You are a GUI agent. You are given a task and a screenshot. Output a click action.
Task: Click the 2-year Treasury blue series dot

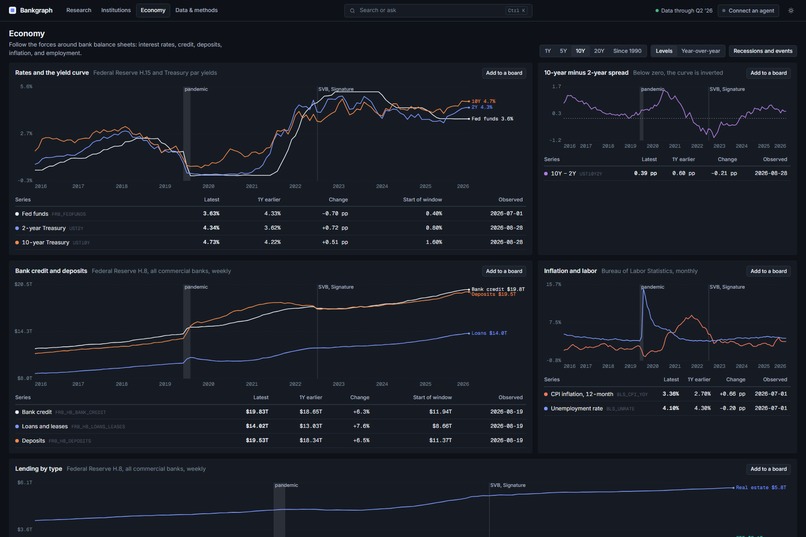[x=17, y=228]
